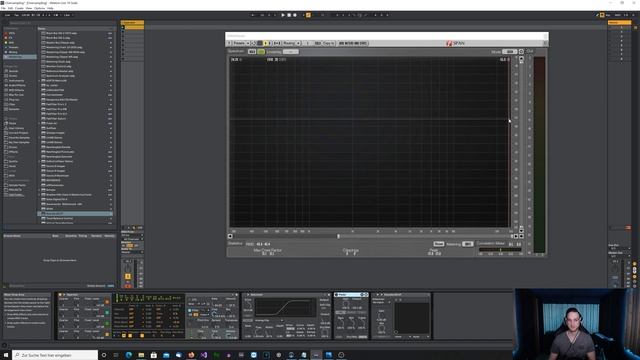Open the Mode dropdown in SPAN
This screenshot has height=360, width=640.
(509, 52)
